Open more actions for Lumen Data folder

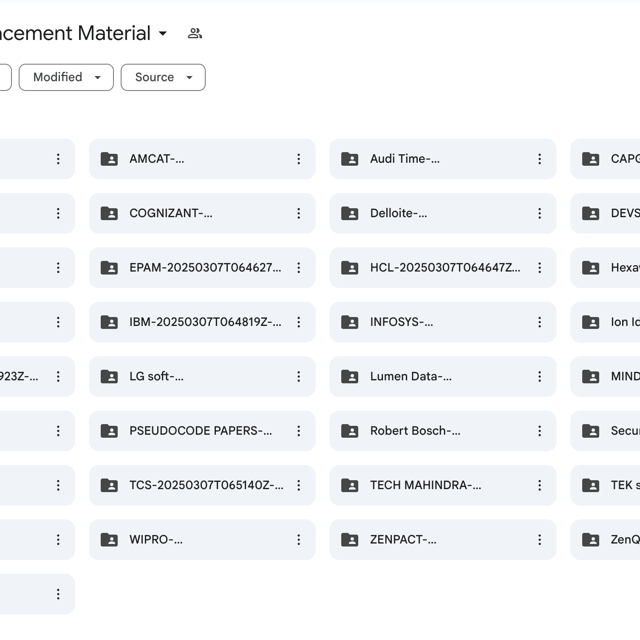540,376
